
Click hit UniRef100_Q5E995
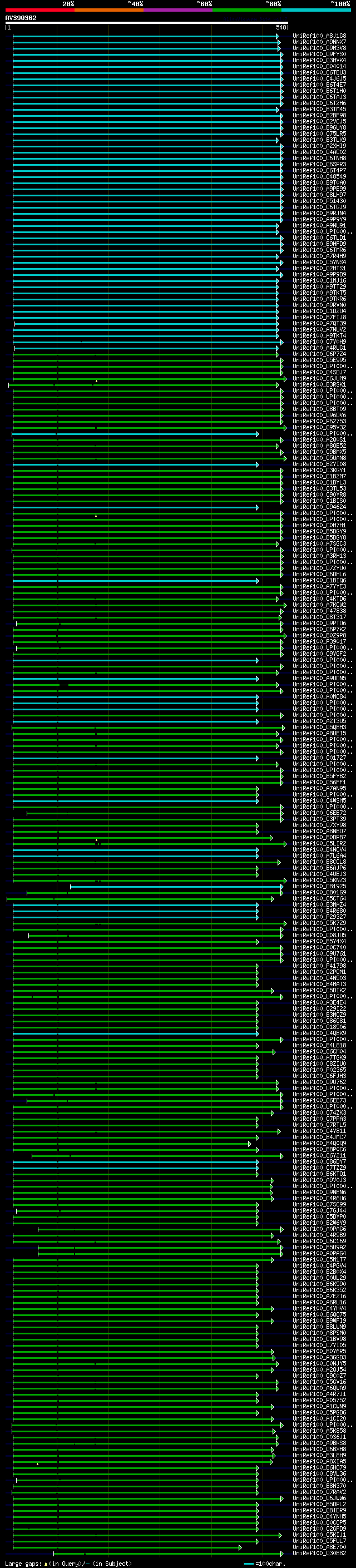click(x=319, y=360)
